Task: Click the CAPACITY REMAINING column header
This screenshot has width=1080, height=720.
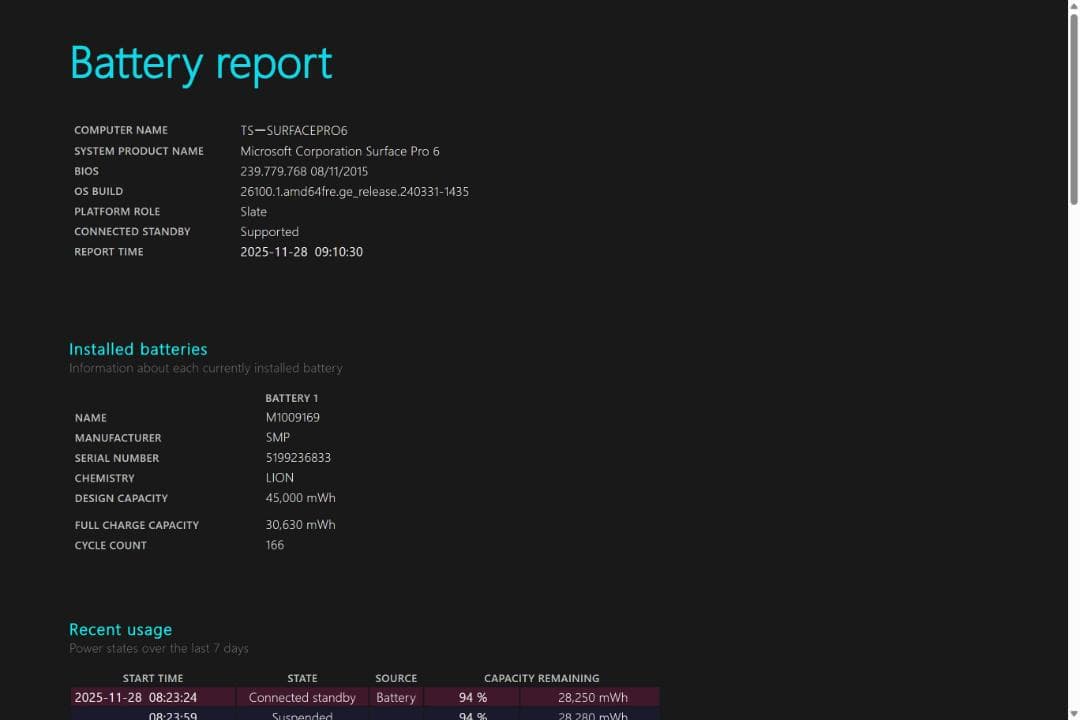Action: pyautogui.click(x=541, y=678)
